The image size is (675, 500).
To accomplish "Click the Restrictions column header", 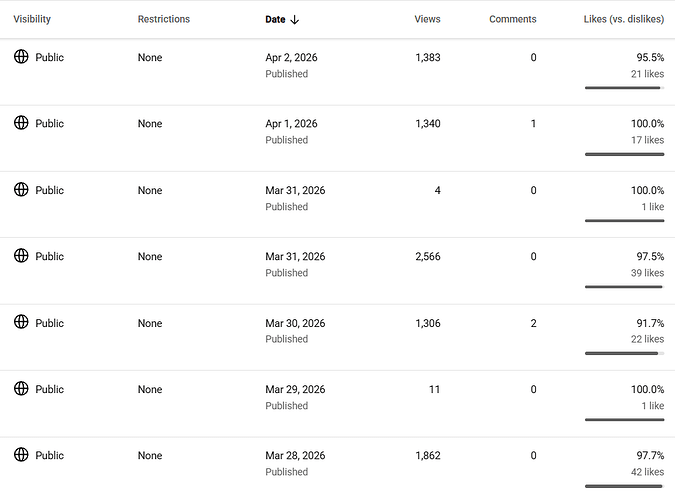I will coord(163,19).
